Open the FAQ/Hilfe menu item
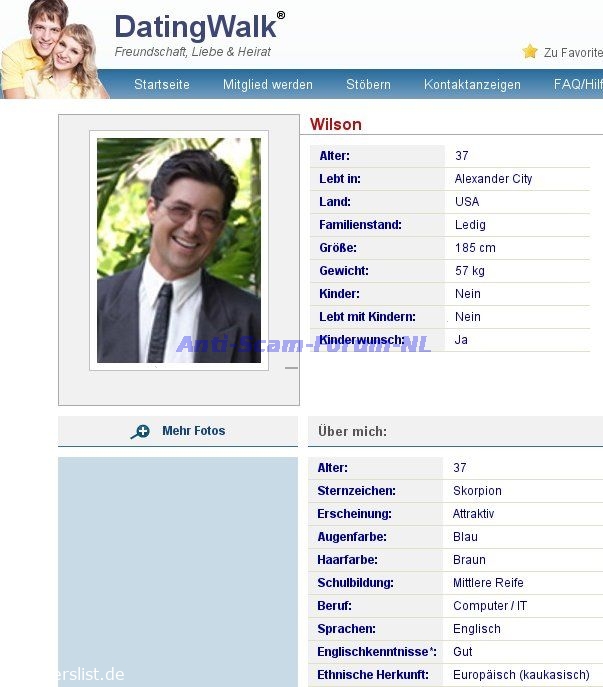Viewport: 603px width, 687px height. (578, 85)
